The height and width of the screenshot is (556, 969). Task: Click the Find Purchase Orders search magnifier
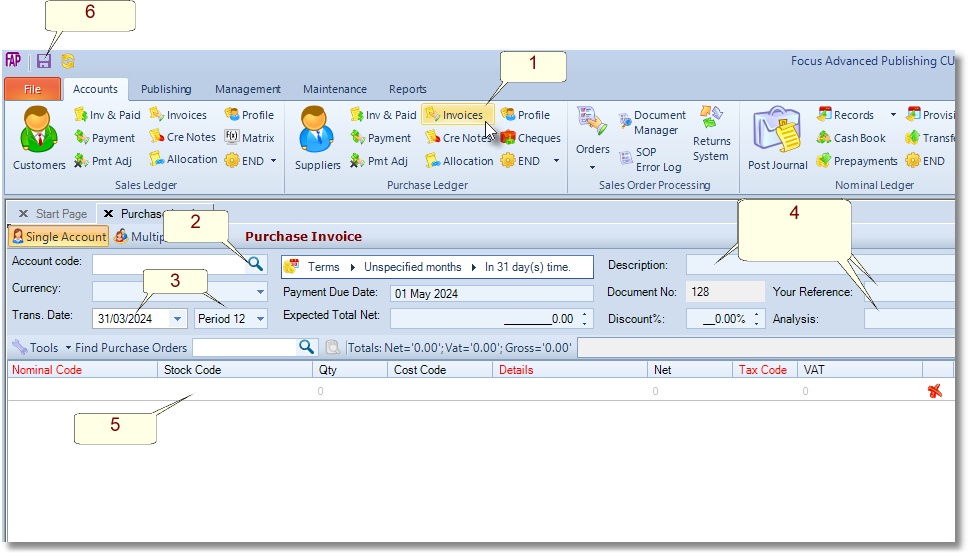click(x=307, y=347)
